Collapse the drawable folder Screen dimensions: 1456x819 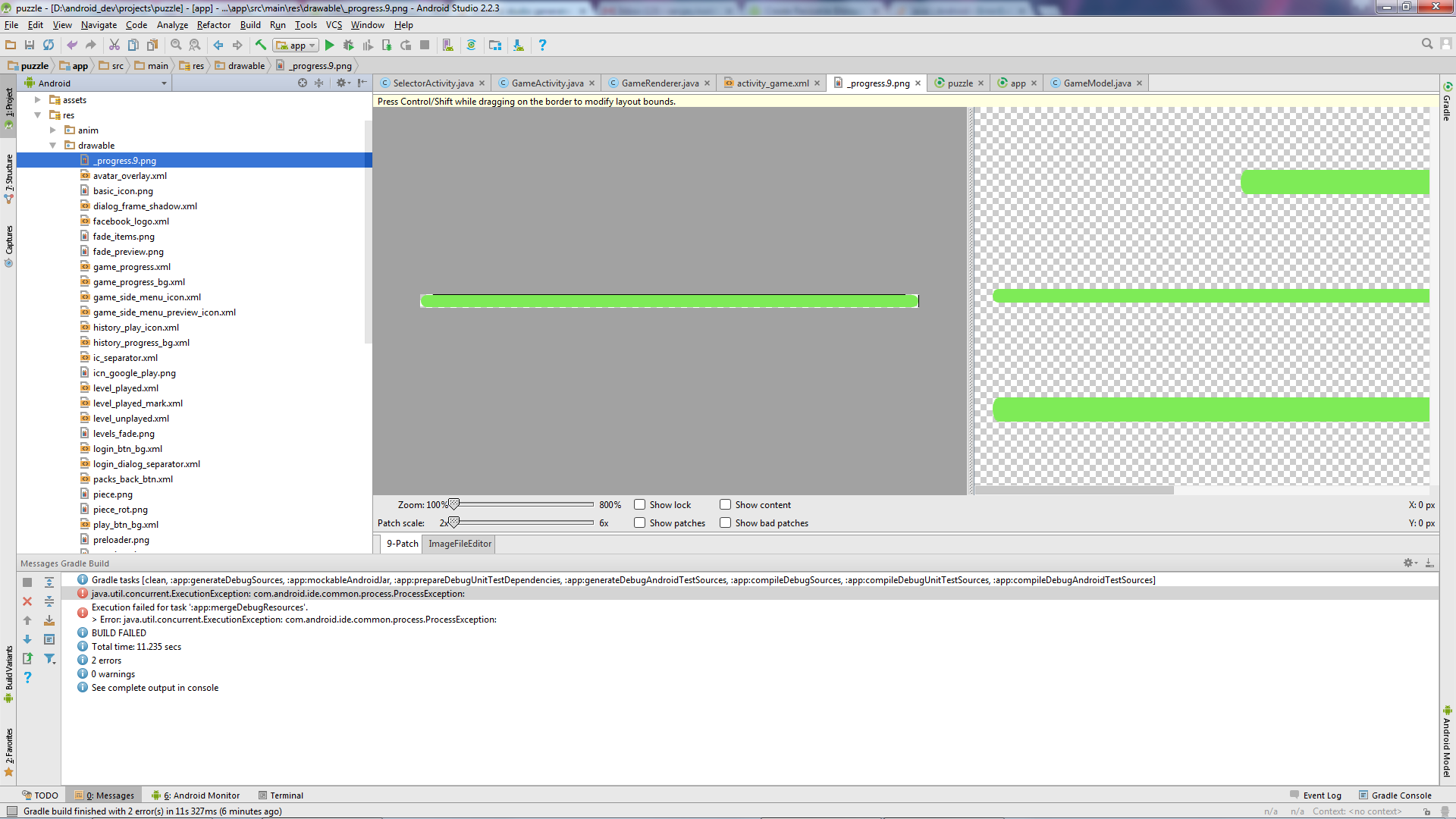(53, 146)
